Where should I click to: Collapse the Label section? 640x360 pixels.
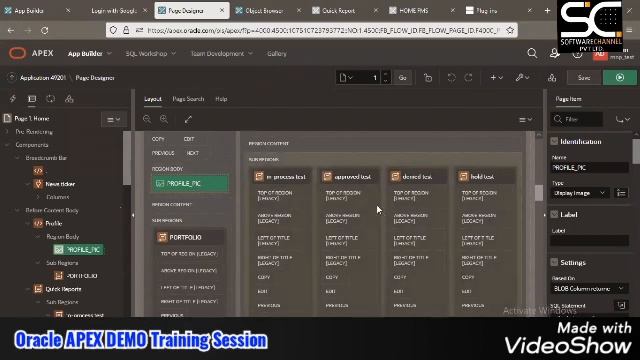click(x=554, y=215)
